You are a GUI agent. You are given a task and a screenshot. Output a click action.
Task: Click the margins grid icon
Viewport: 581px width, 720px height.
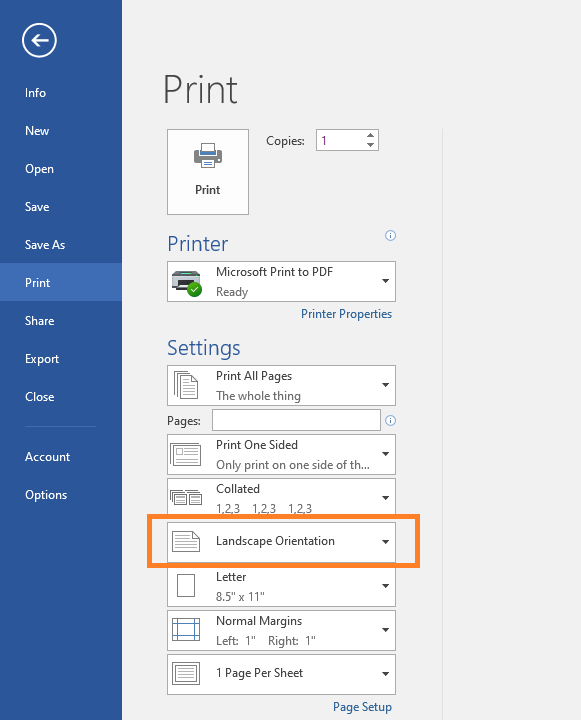tap(186, 630)
